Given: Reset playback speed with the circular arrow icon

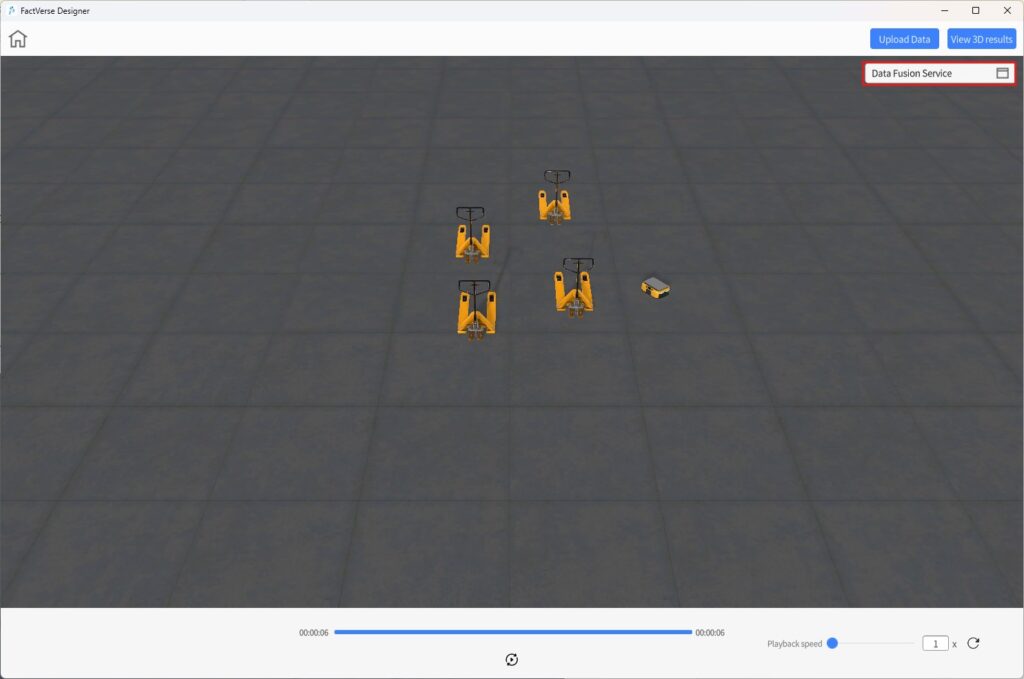Looking at the screenshot, I should point(973,643).
